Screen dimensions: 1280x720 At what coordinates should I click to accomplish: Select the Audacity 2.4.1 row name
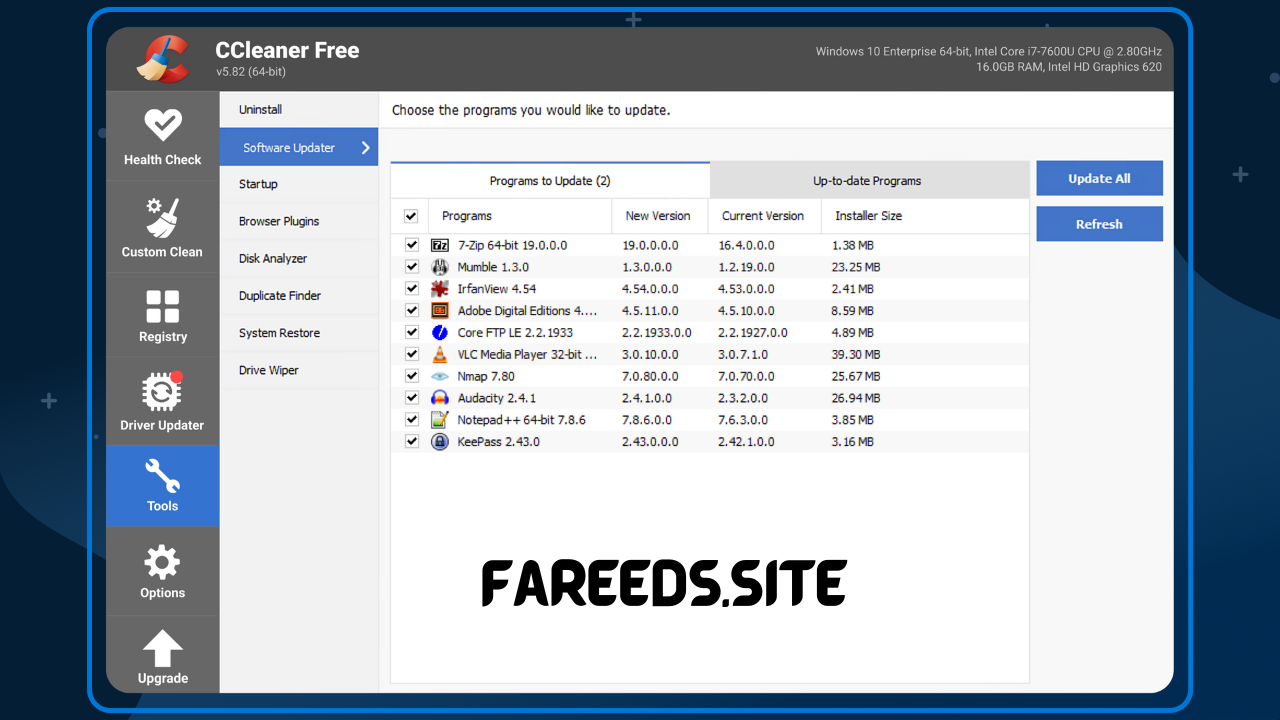497,398
